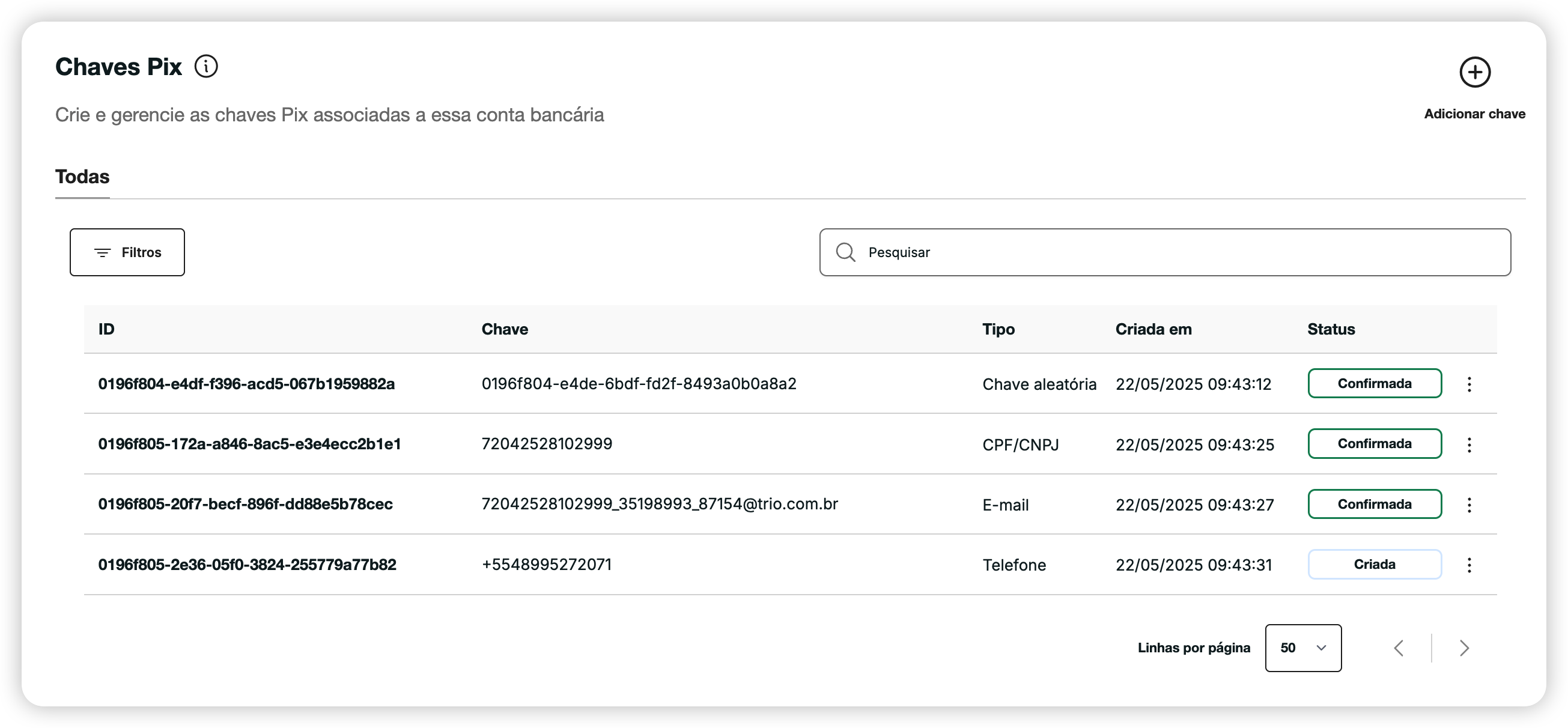Click the plus icon to add key
Screen dimensions: 1568x728
tap(1474, 73)
